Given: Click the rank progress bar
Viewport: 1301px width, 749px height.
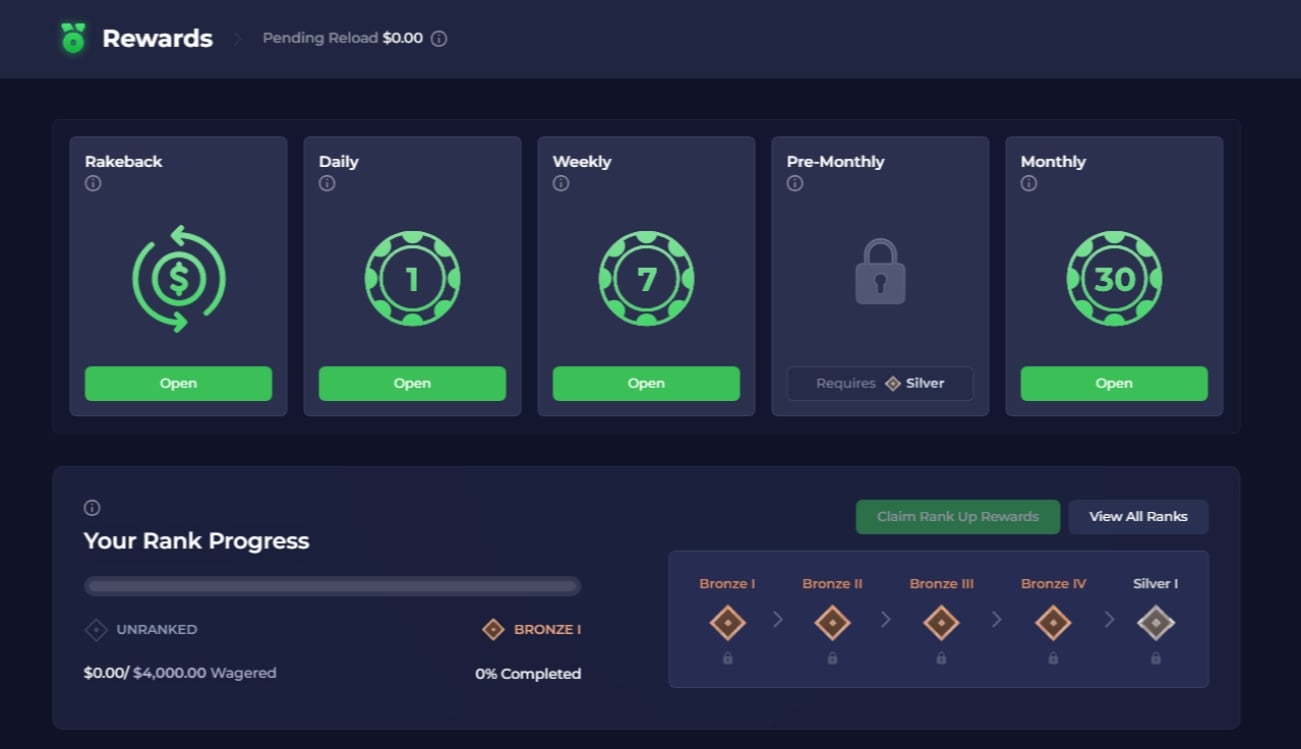Looking at the screenshot, I should (x=332, y=586).
